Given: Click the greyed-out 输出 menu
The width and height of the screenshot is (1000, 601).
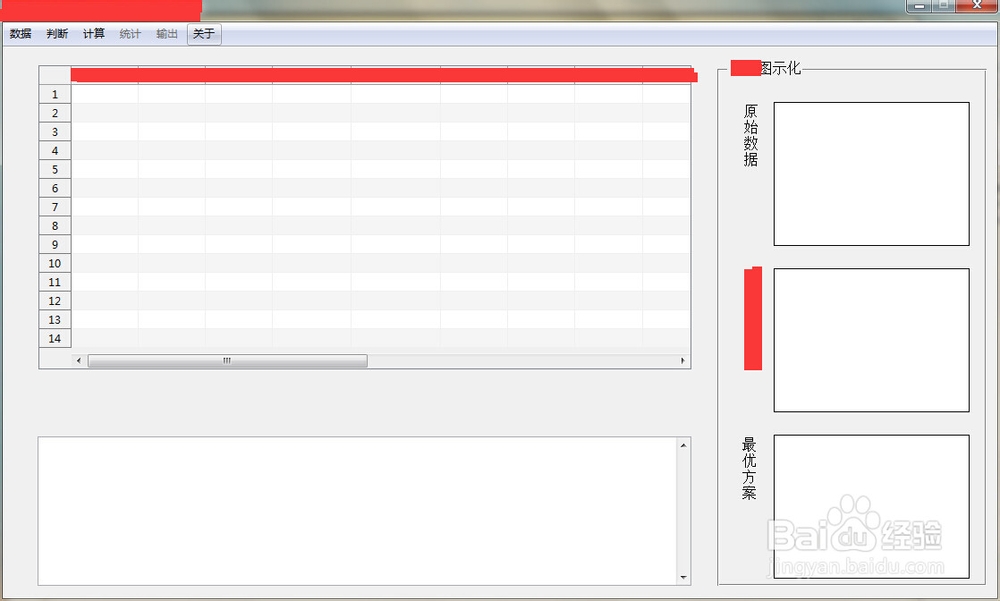Looking at the screenshot, I should [x=167, y=34].
